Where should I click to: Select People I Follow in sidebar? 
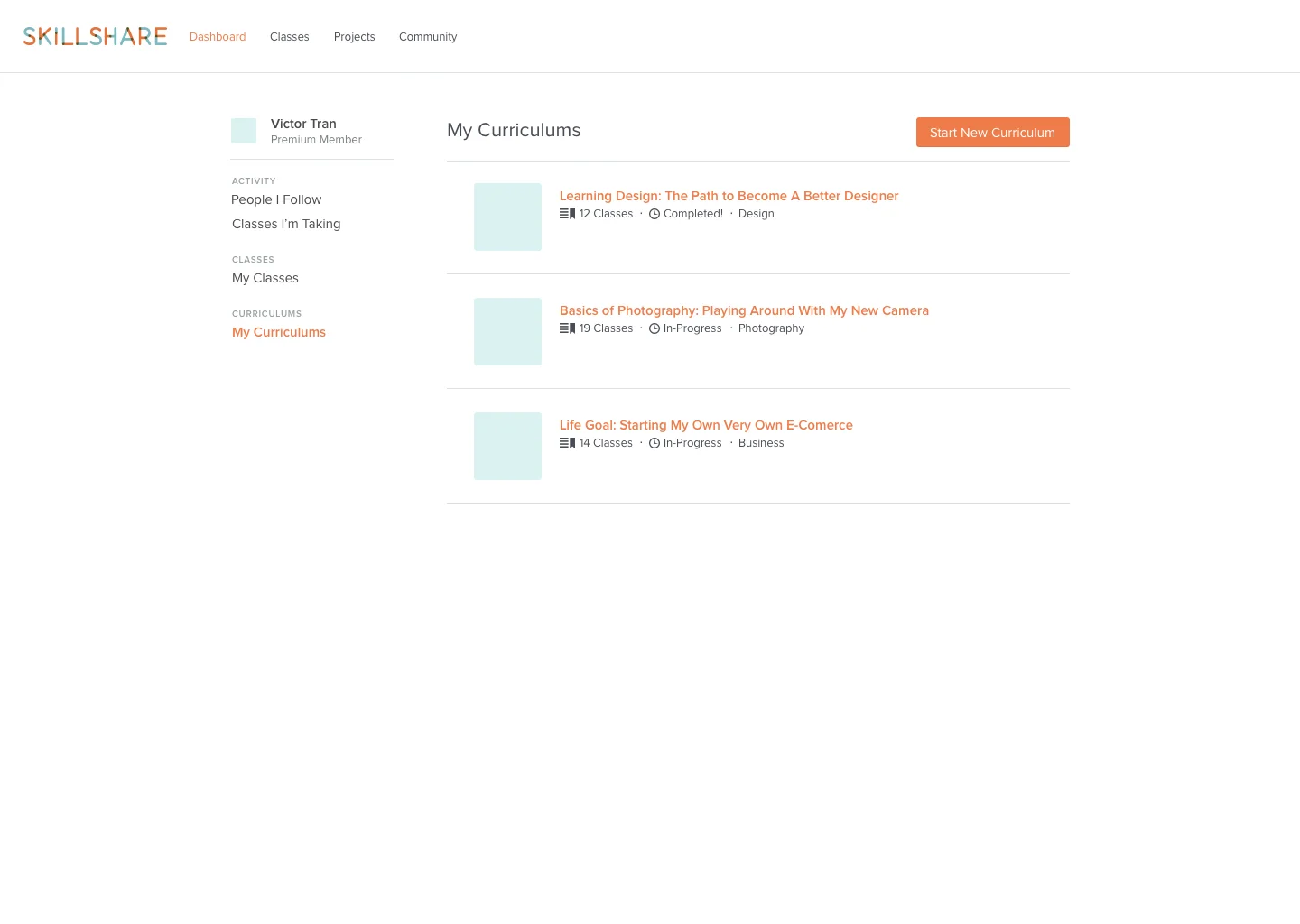(276, 199)
